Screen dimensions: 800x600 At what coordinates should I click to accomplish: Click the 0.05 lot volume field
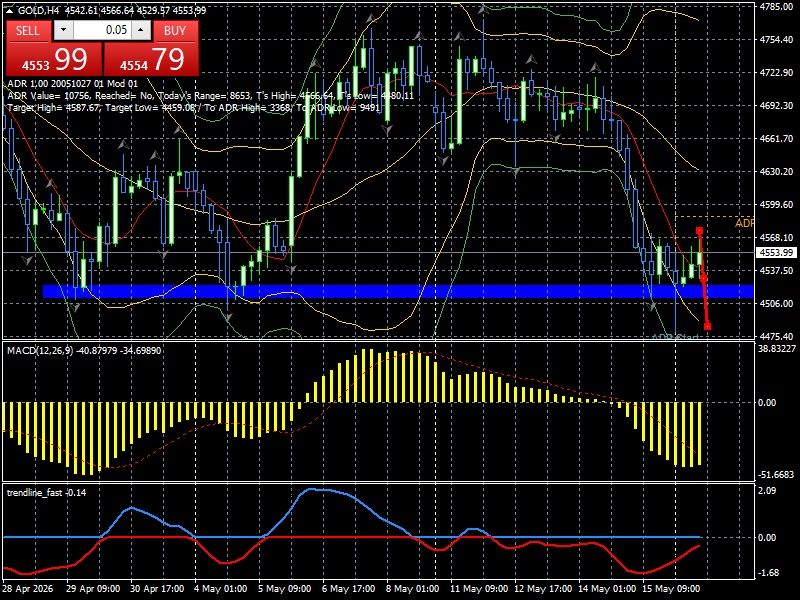(102, 30)
